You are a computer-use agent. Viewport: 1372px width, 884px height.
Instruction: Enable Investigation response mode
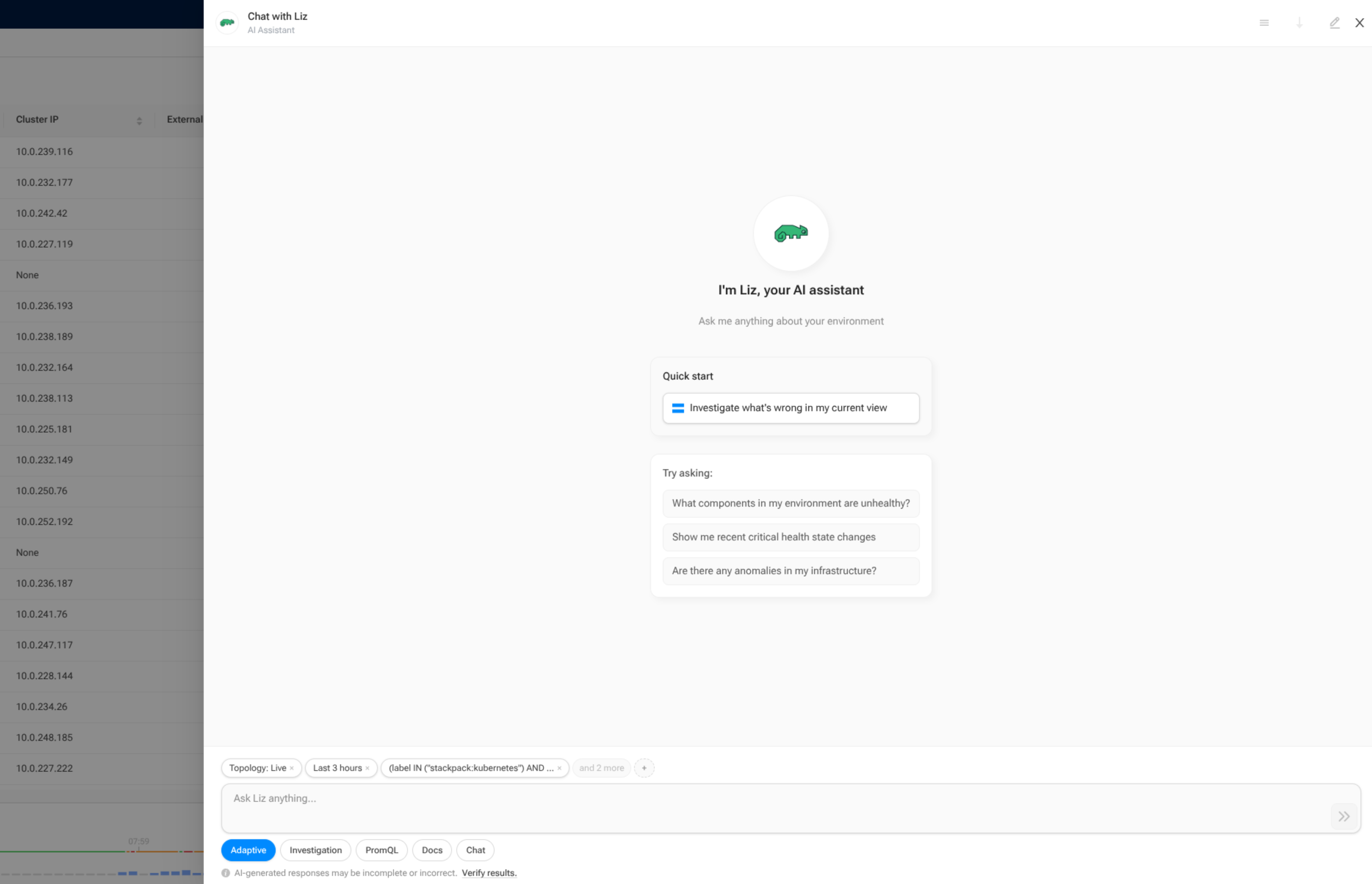click(x=315, y=850)
